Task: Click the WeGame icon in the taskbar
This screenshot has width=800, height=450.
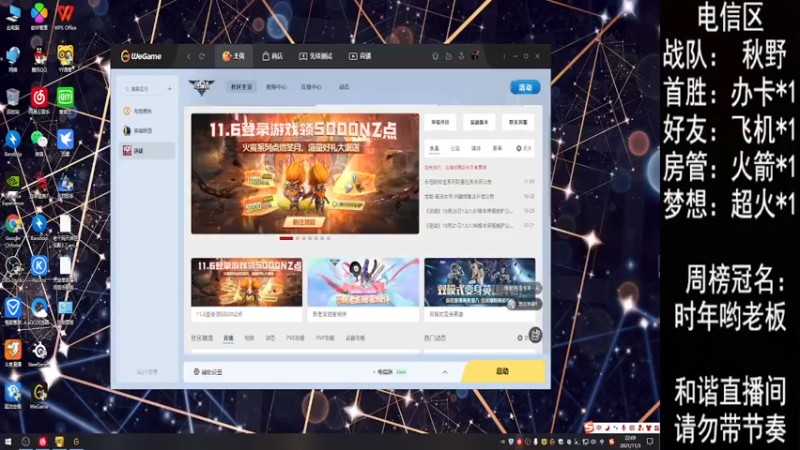Action: (76, 441)
